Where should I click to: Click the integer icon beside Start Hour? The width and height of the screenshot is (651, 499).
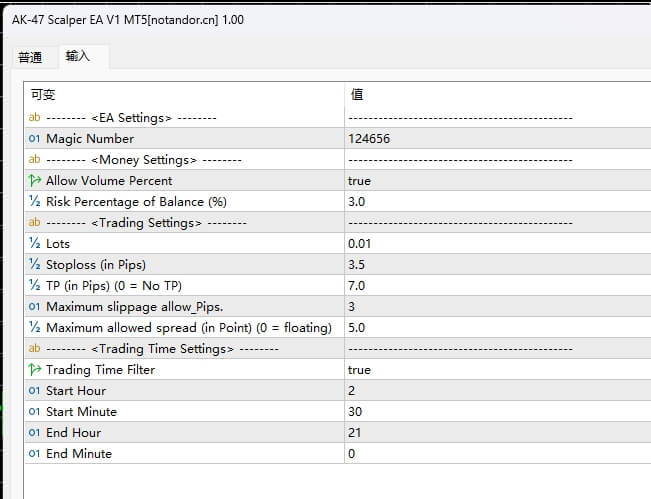[34, 390]
